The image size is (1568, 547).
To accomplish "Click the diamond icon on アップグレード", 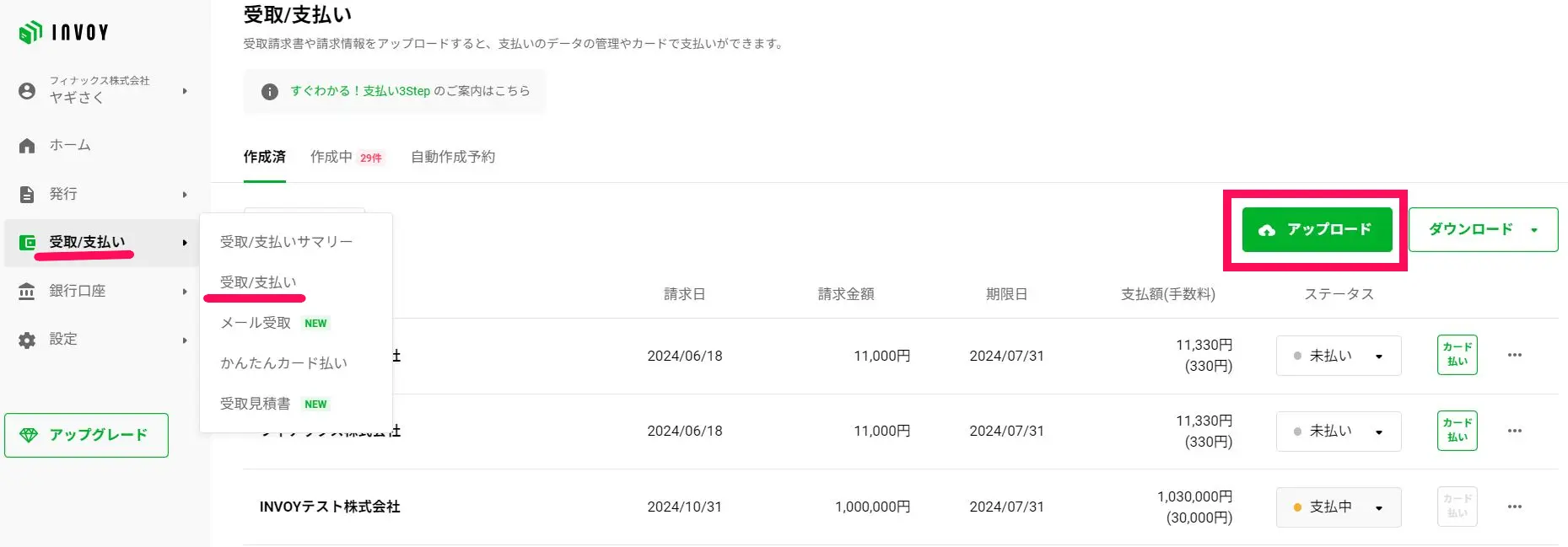I will pyautogui.click(x=29, y=435).
